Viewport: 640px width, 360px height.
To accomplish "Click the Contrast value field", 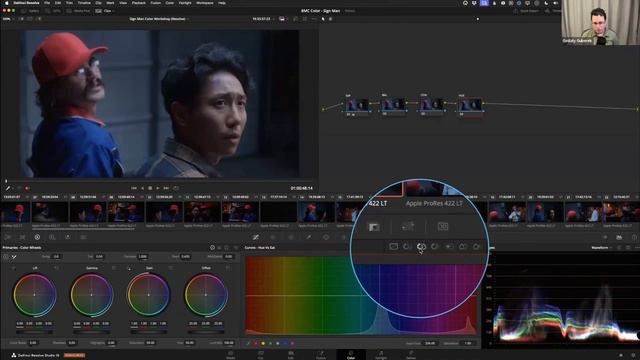I will [x=143, y=257].
